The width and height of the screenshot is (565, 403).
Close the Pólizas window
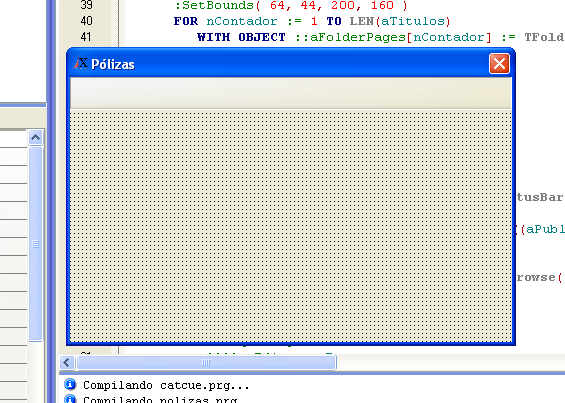click(499, 63)
